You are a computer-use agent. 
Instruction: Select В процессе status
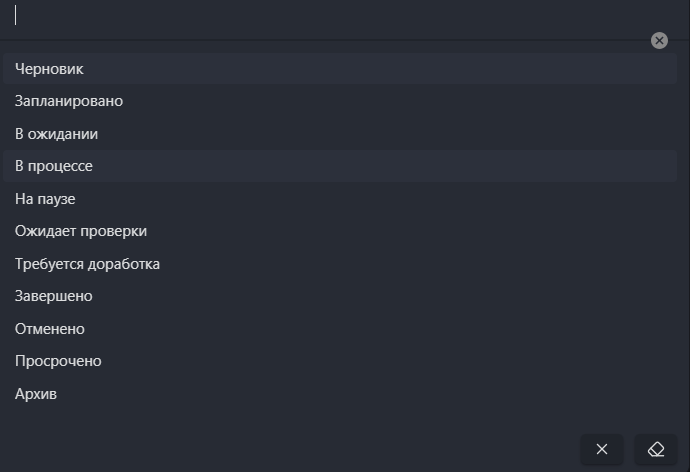click(x=54, y=166)
